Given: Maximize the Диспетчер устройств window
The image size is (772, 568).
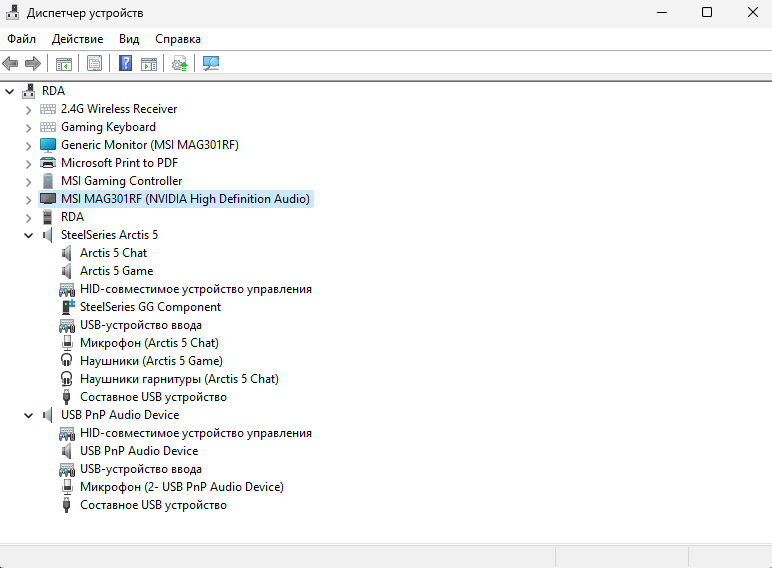Looking at the screenshot, I should [x=707, y=12].
